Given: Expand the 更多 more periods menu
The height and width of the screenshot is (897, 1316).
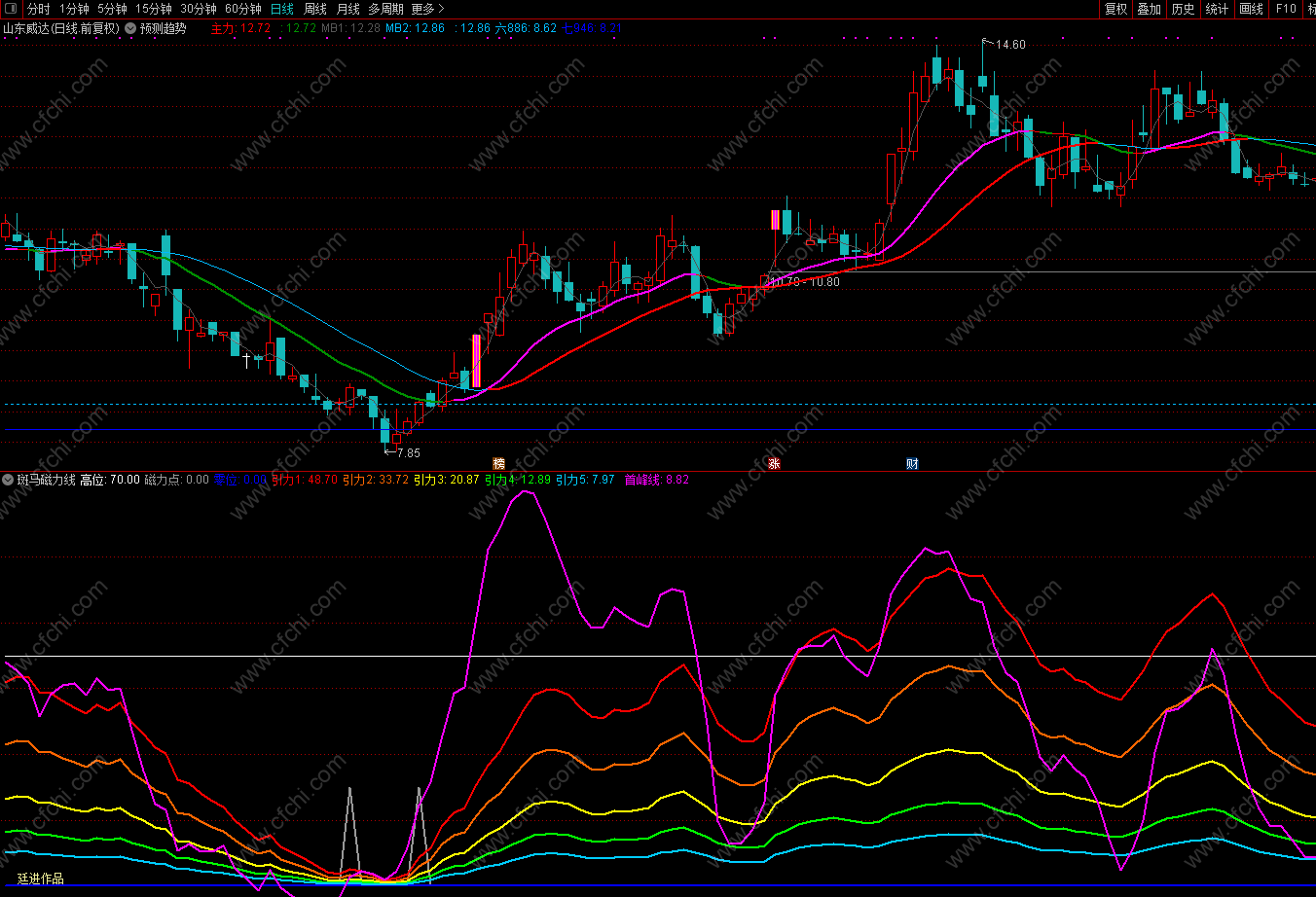Looking at the screenshot, I should pyautogui.click(x=427, y=9).
